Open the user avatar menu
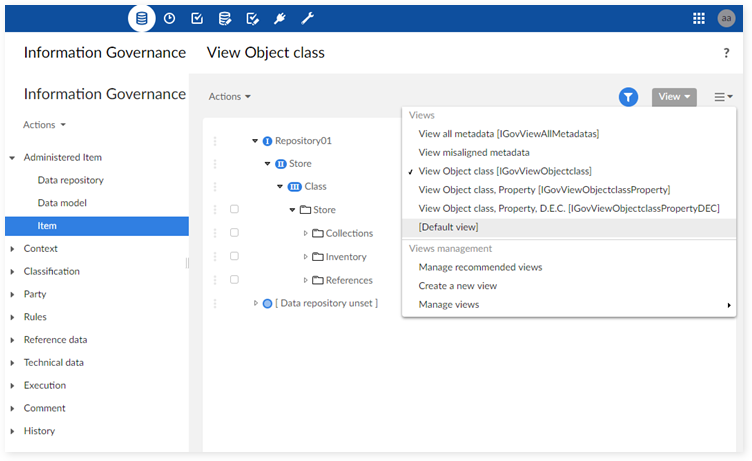Image resolution: width=752 pixels, height=461 pixels. click(x=727, y=18)
